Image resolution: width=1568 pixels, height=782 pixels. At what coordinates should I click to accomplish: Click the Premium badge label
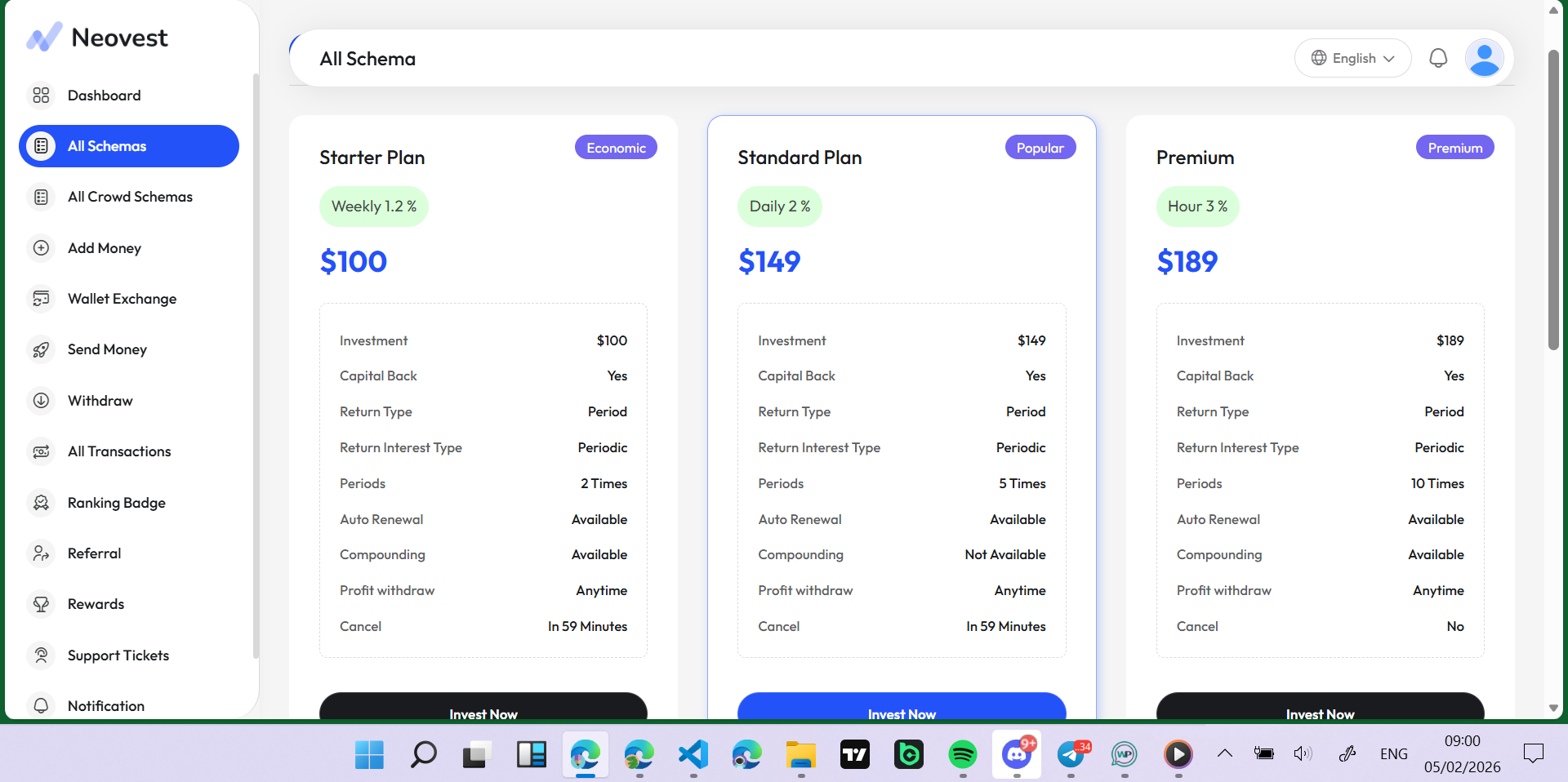(1455, 148)
